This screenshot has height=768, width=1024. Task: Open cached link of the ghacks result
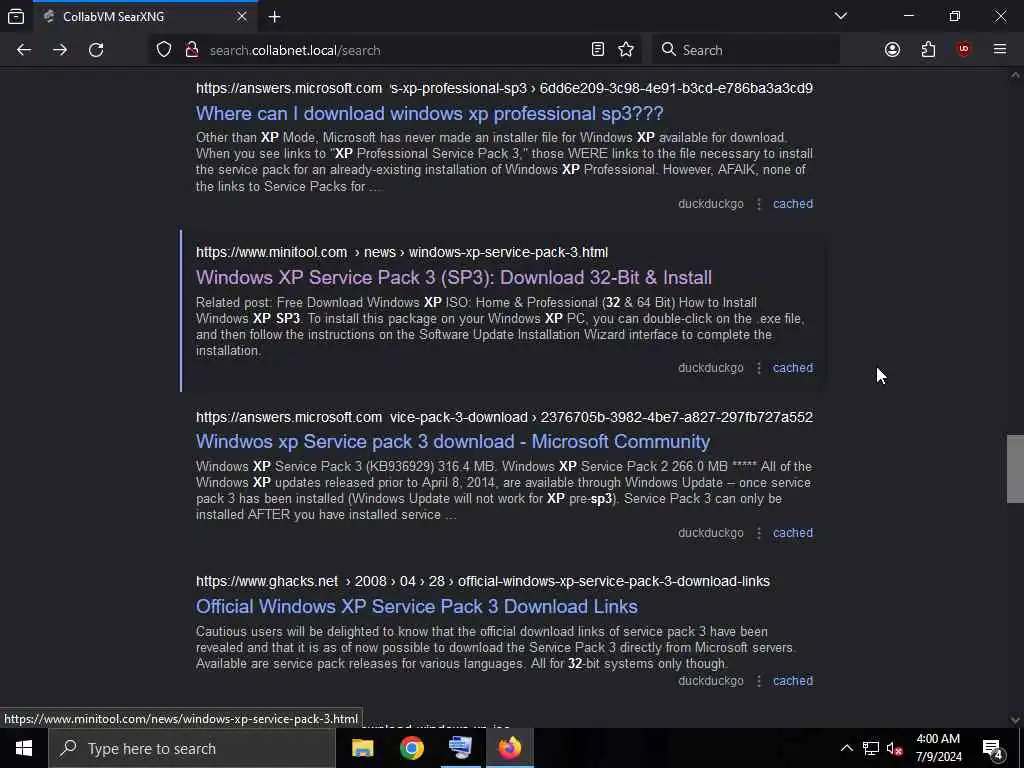(x=793, y=680)
